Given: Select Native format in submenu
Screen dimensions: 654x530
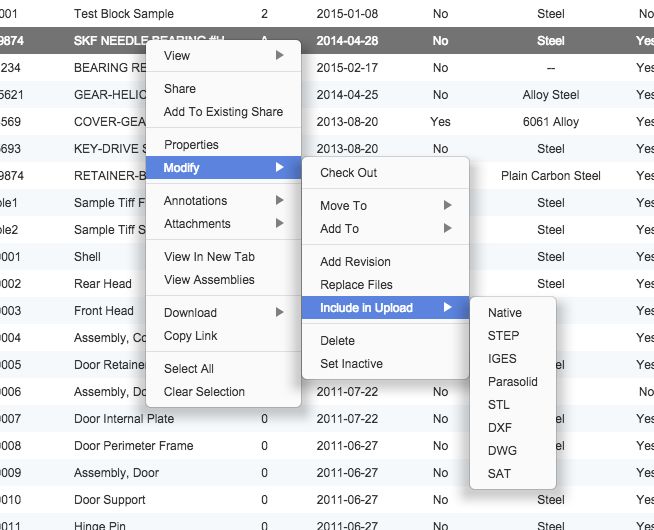Looking at the screenshot, I should [x=505, y=313].
